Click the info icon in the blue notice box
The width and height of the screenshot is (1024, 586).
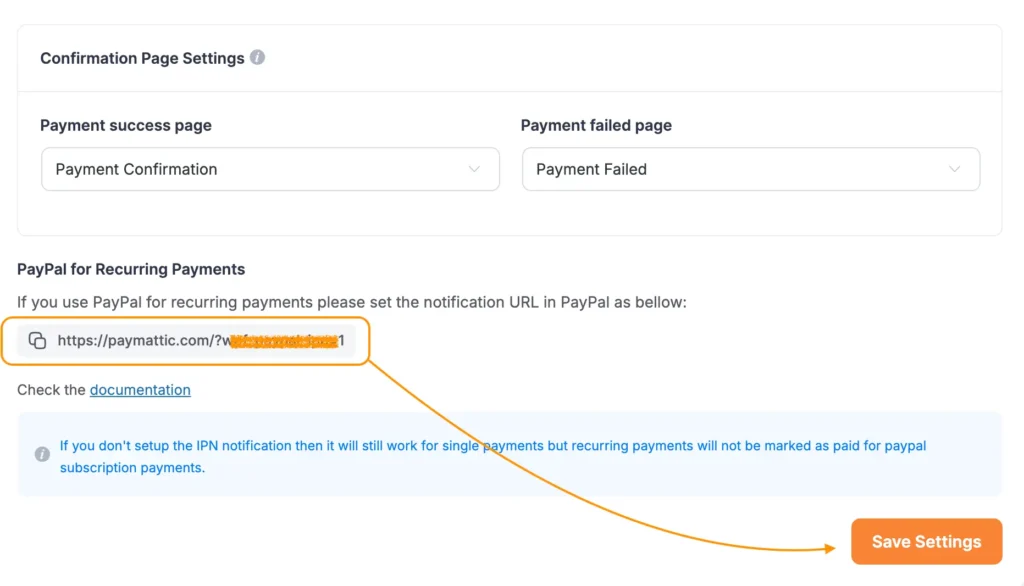[41, 454]
